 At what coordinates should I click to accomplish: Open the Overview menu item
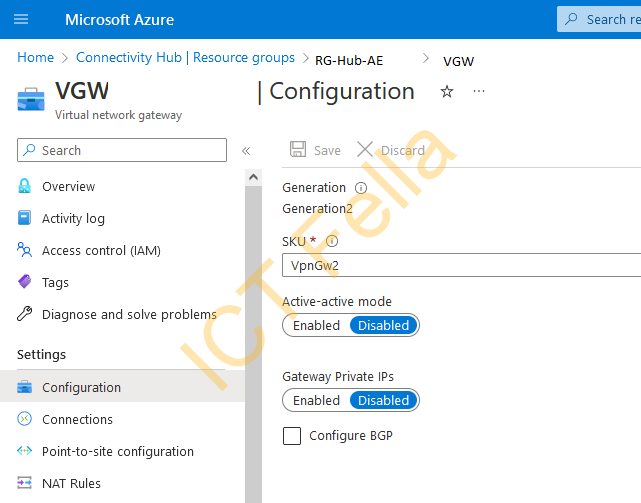pos(69,186)
